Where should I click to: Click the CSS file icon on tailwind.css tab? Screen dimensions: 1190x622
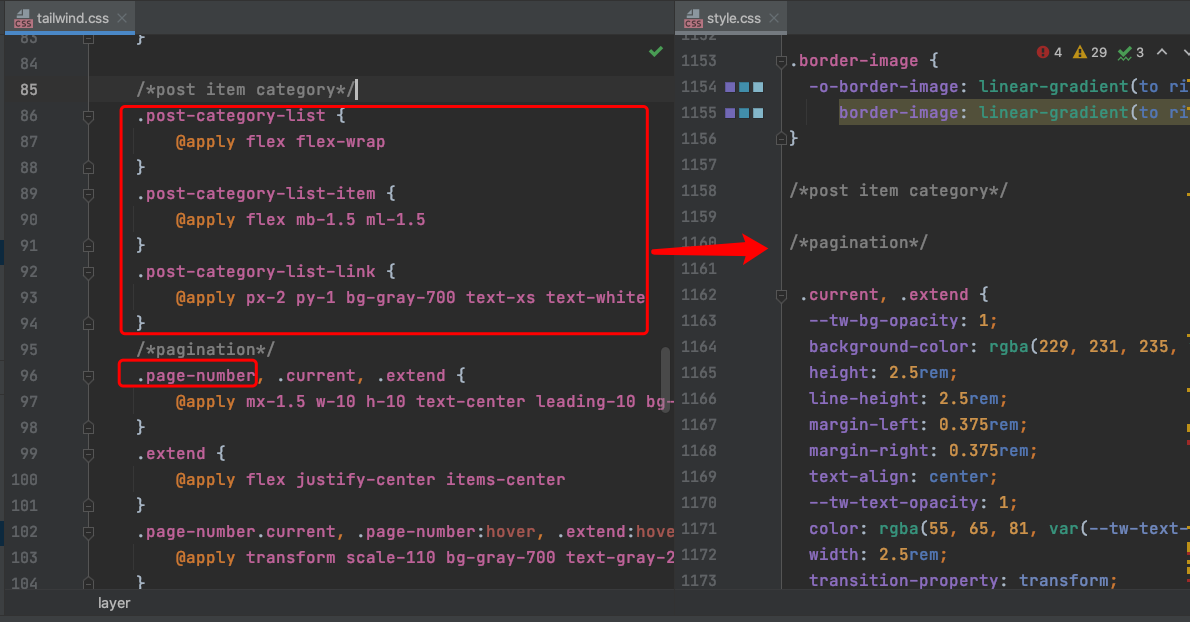click(24, 18)
